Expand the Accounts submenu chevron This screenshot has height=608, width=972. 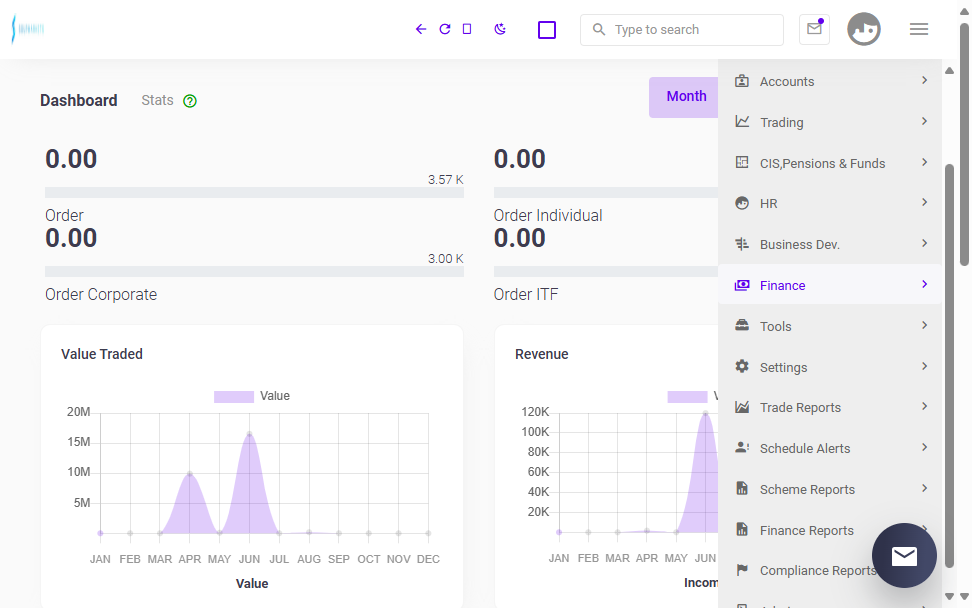click(924, 81)
